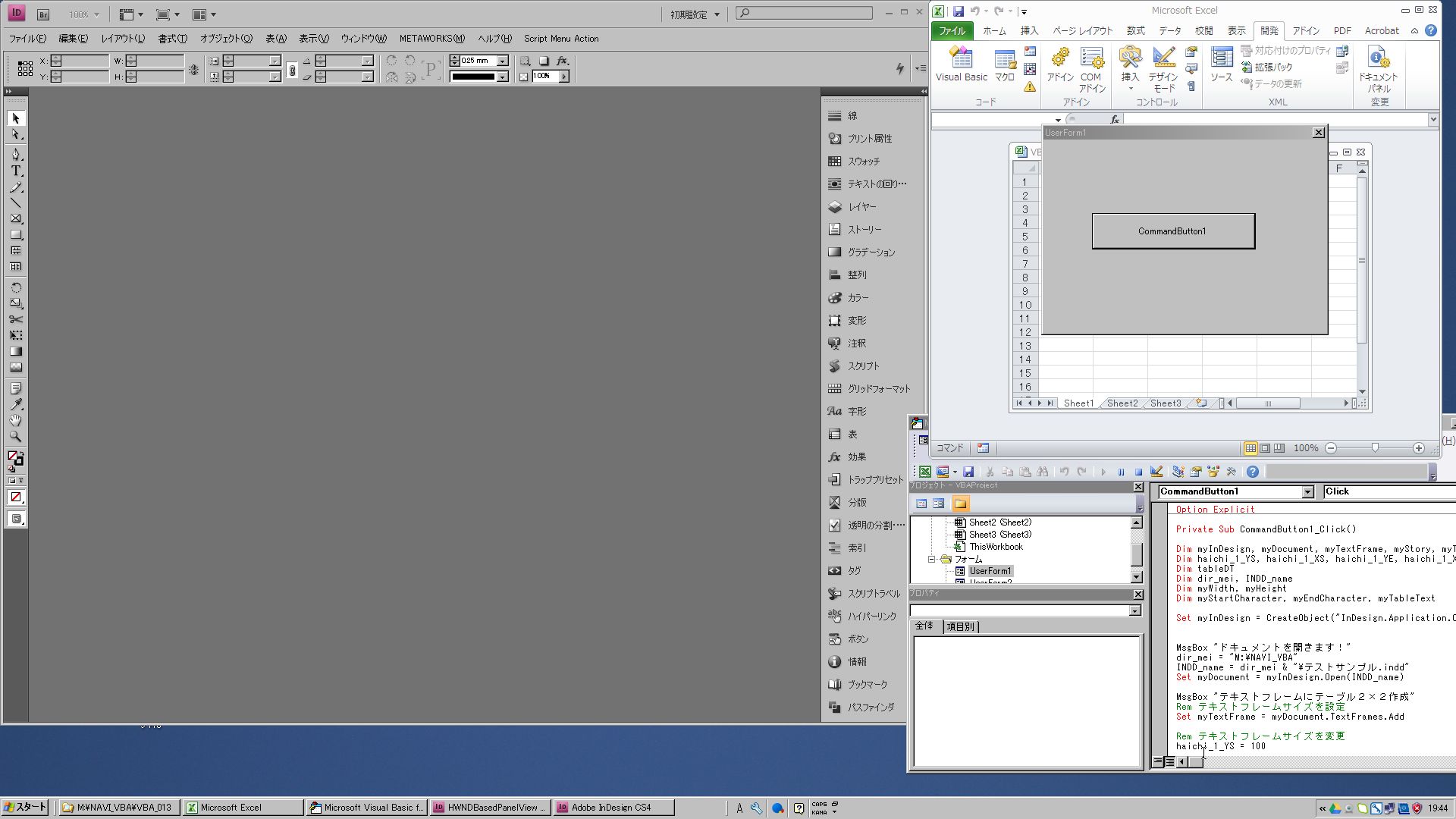
Task: Switch to Adobe InDesign CS4 taskbar button
Action: tap(613, 808)
